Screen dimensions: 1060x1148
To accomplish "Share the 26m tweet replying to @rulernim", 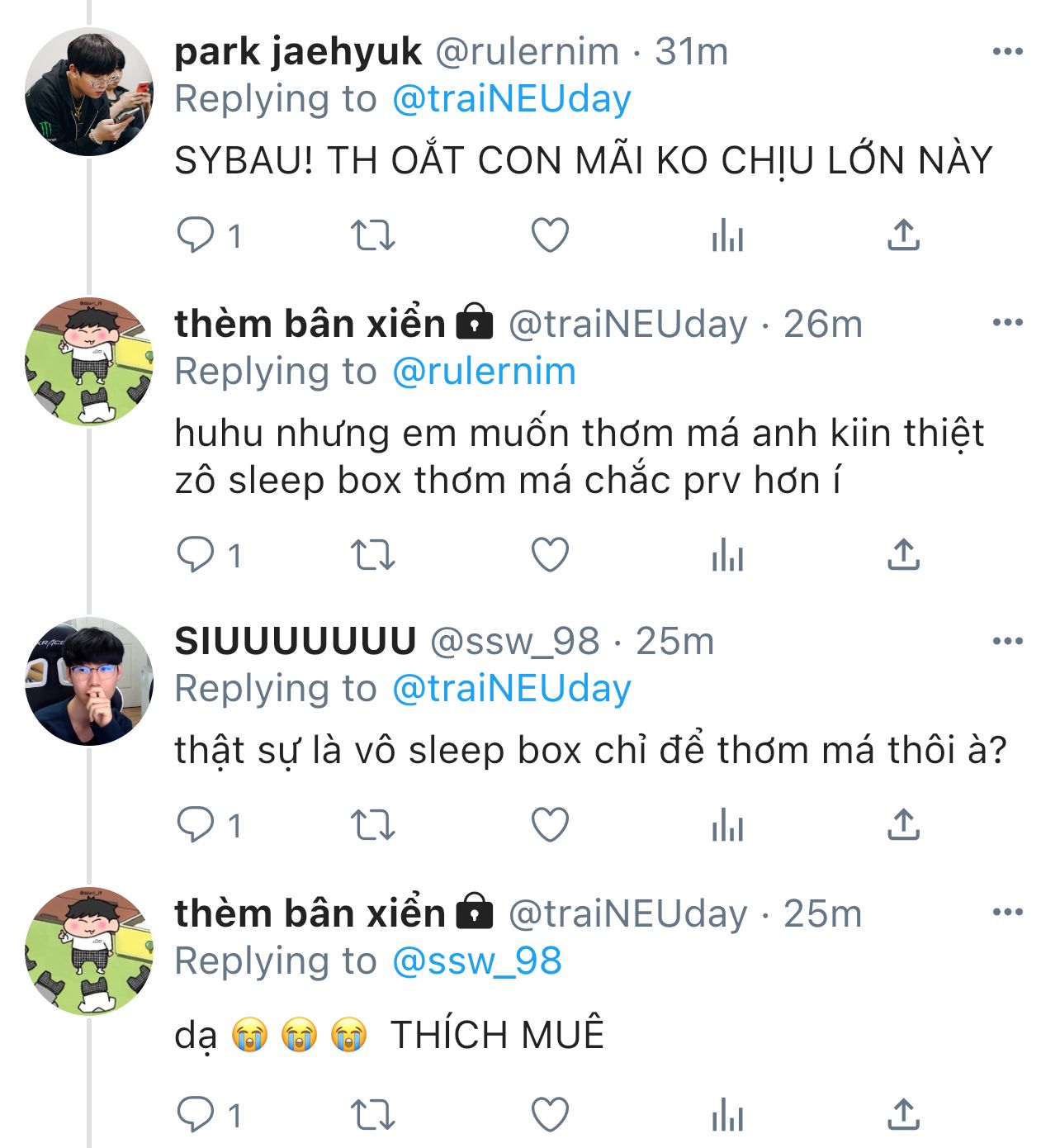I will click(x=903, y=555).
